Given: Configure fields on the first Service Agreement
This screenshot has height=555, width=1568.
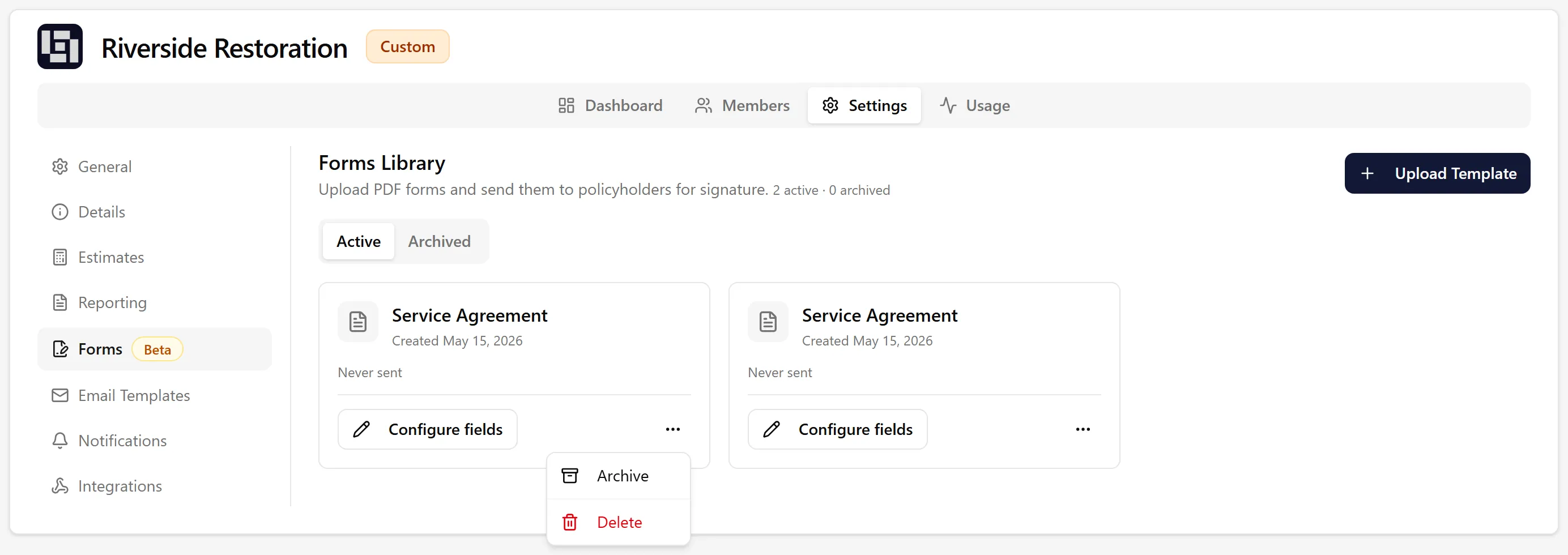Looking at the screenshot, I should coord(427,430).
